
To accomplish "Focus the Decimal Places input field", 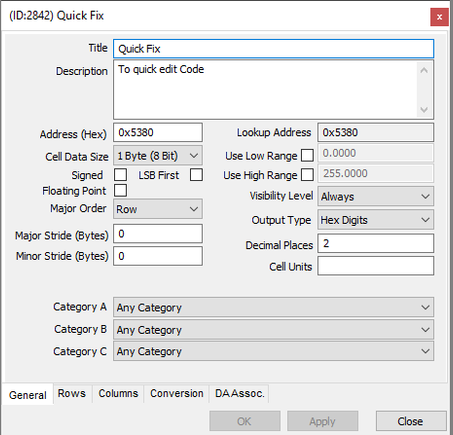I will coord(376,243).
